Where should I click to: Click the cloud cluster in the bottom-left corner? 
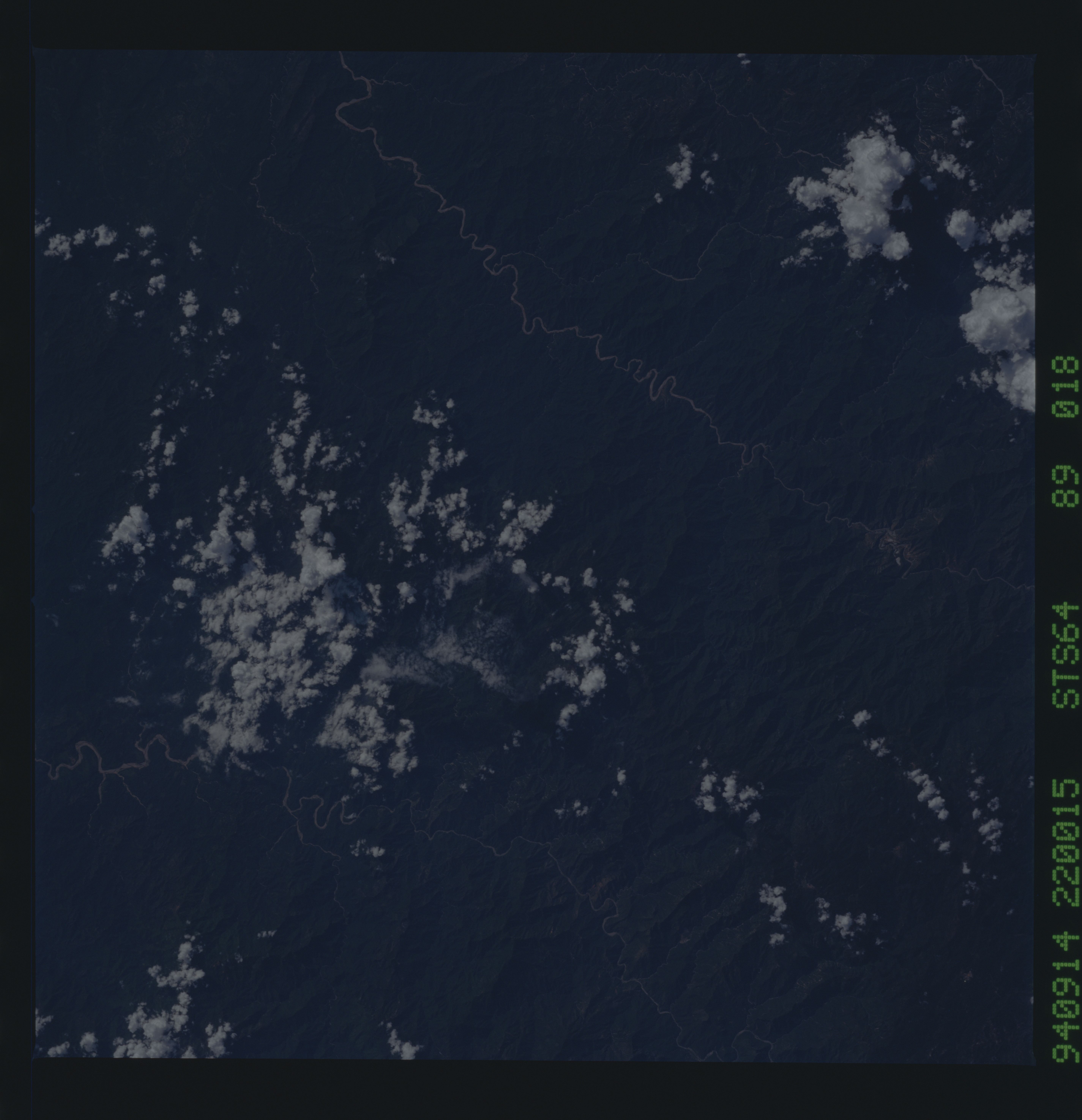[154, 1029]
